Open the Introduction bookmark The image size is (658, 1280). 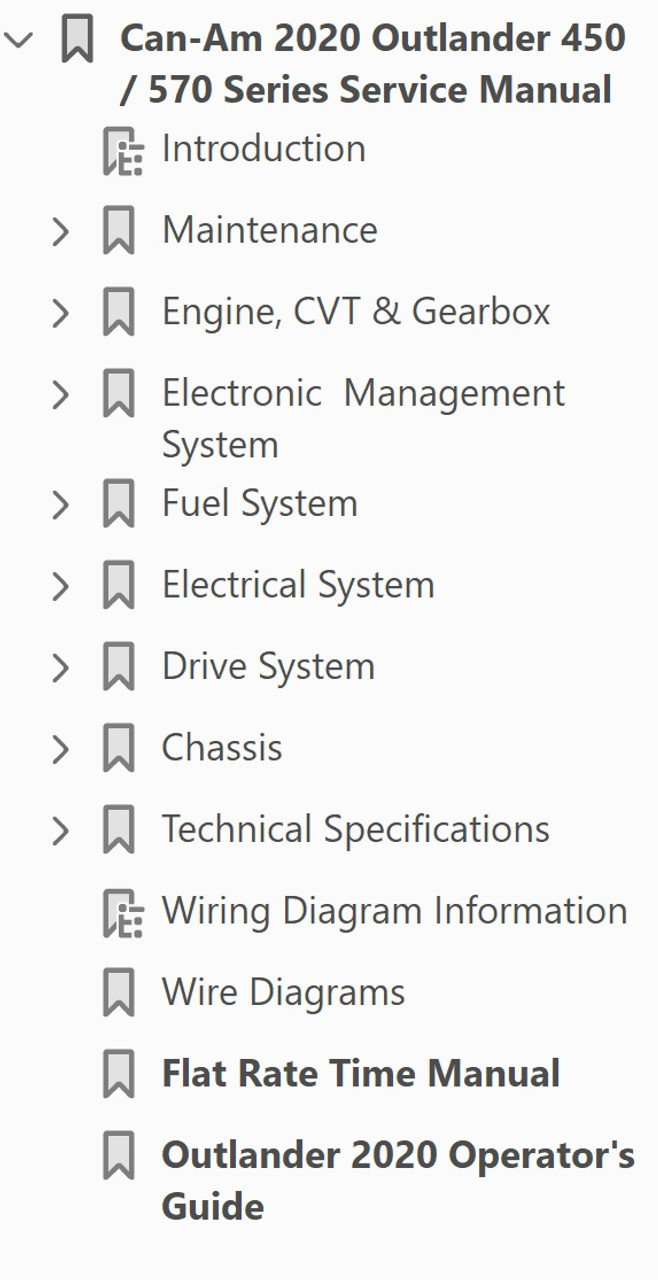(263, 149)
